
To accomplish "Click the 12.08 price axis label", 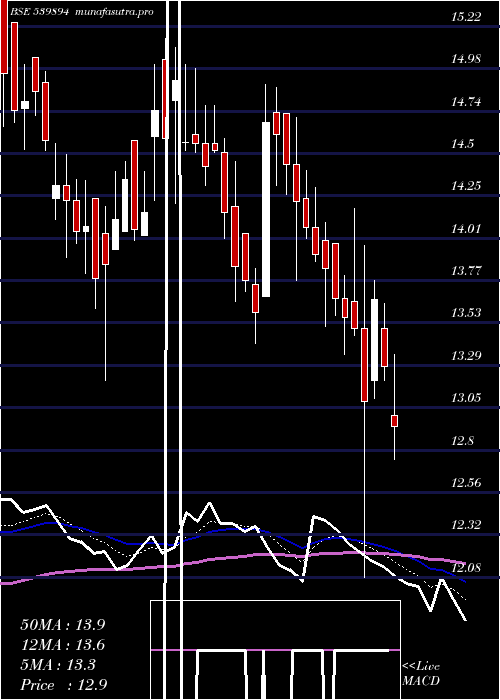I will [x=466, y=568].
